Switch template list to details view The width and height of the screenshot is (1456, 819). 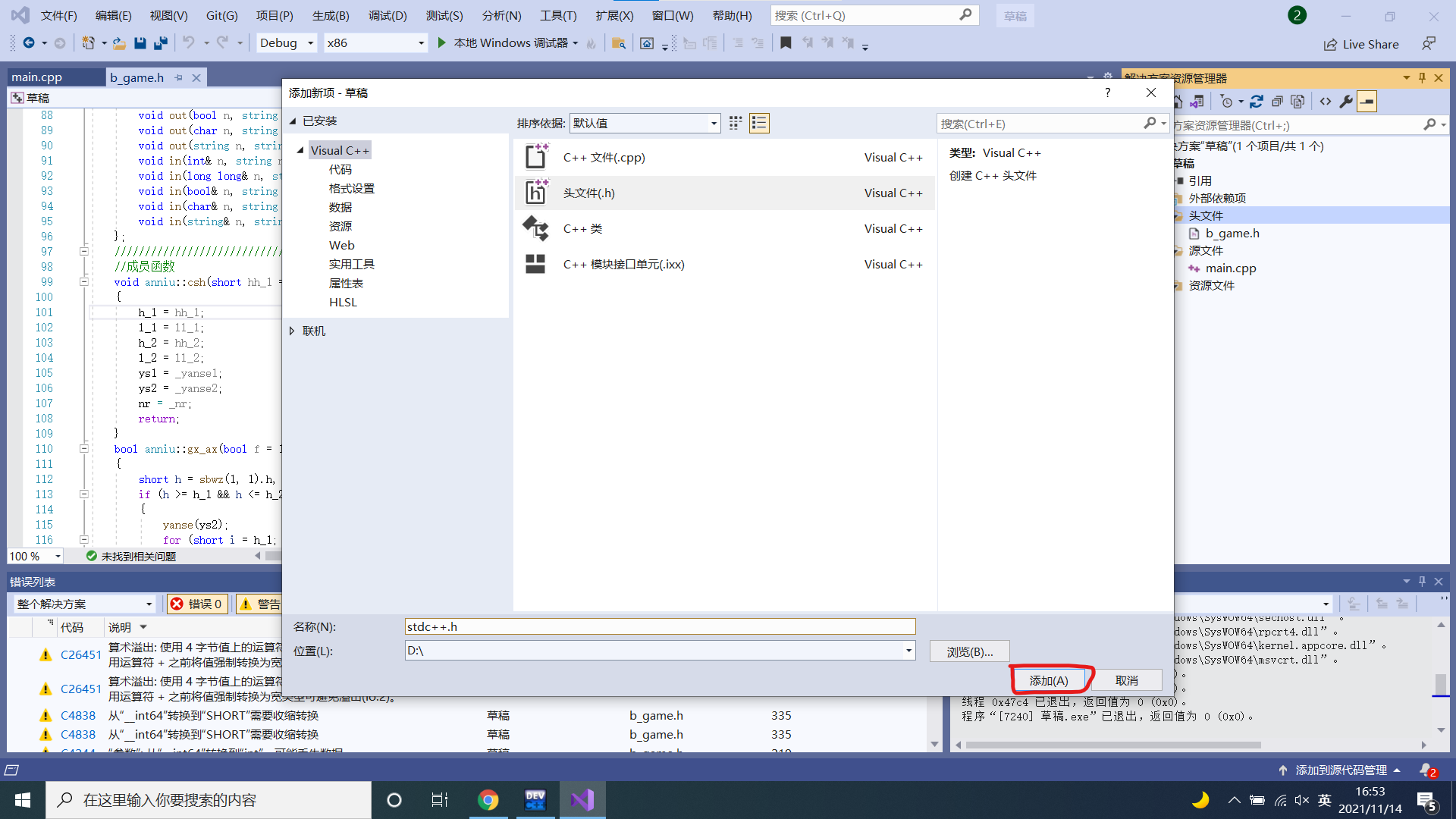click(759, 122)
